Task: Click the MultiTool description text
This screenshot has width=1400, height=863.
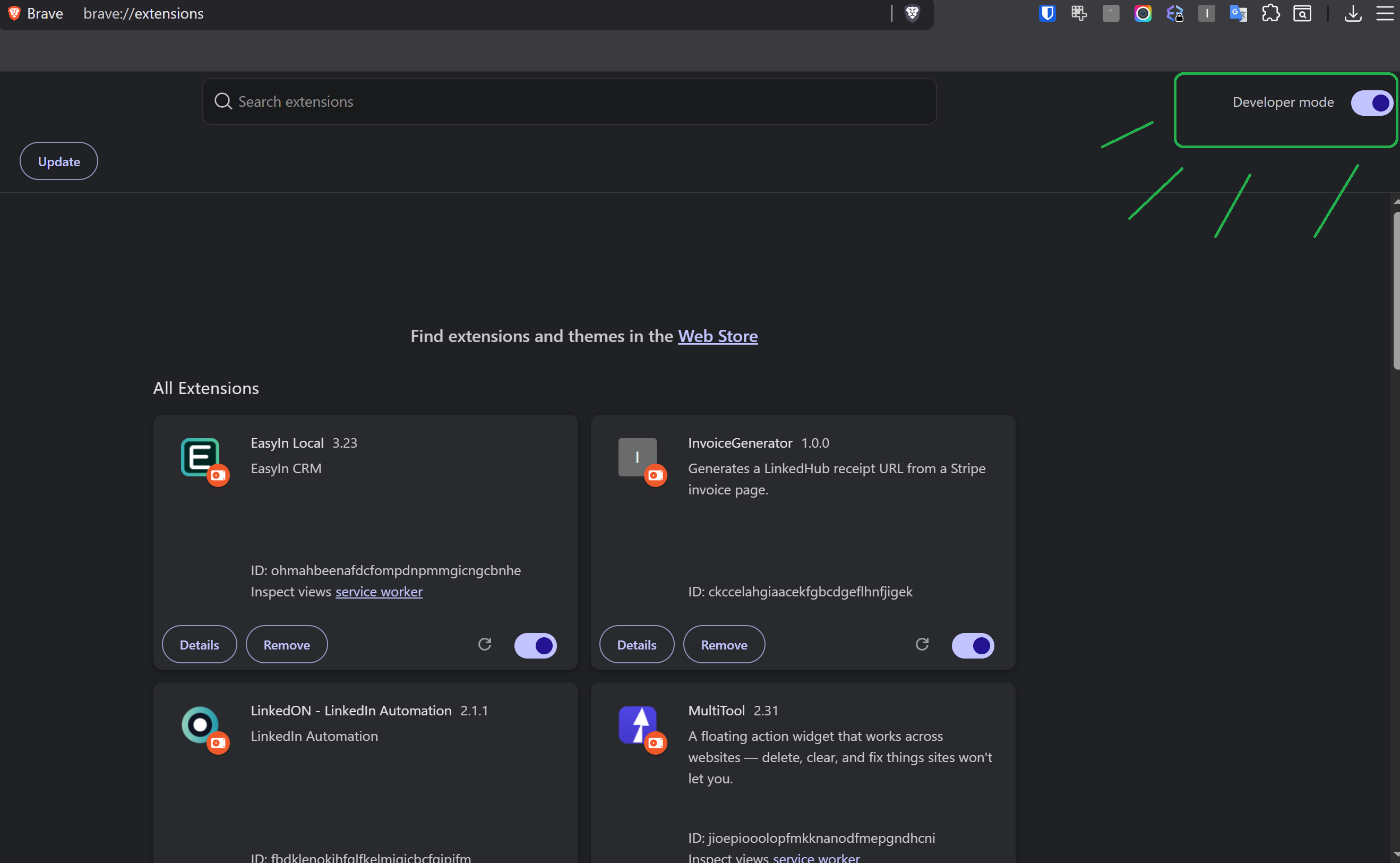Action: (x=840, y=757)
